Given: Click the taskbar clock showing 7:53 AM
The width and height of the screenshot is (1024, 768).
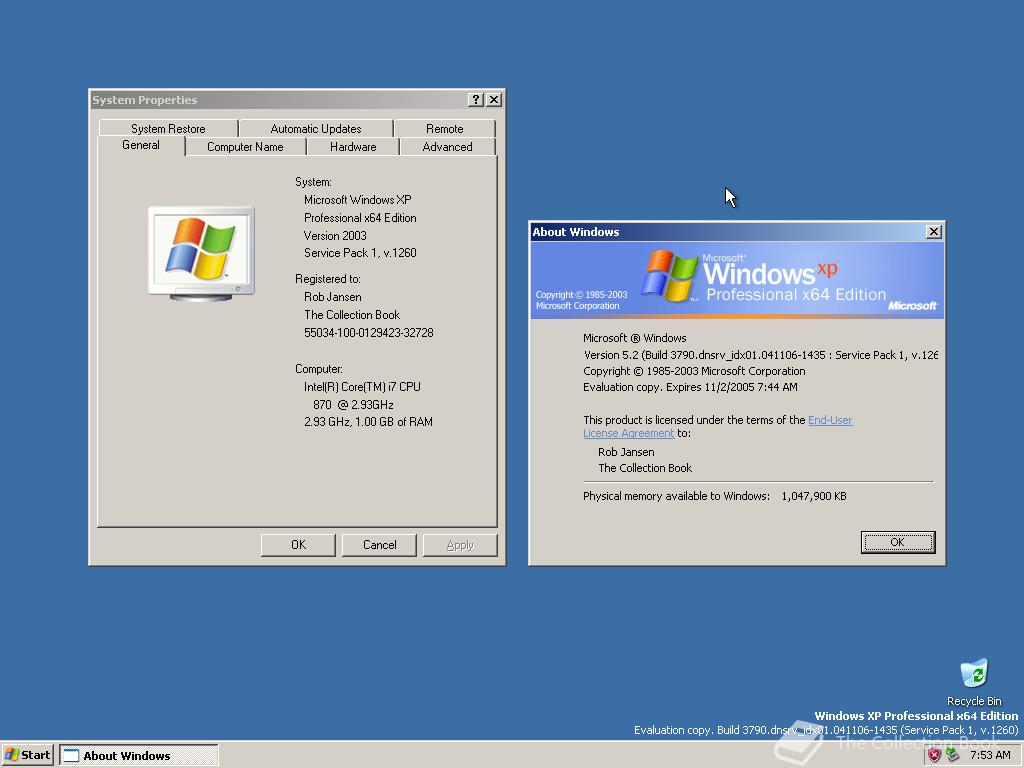Looking at the screenshot, I should 990,755.
